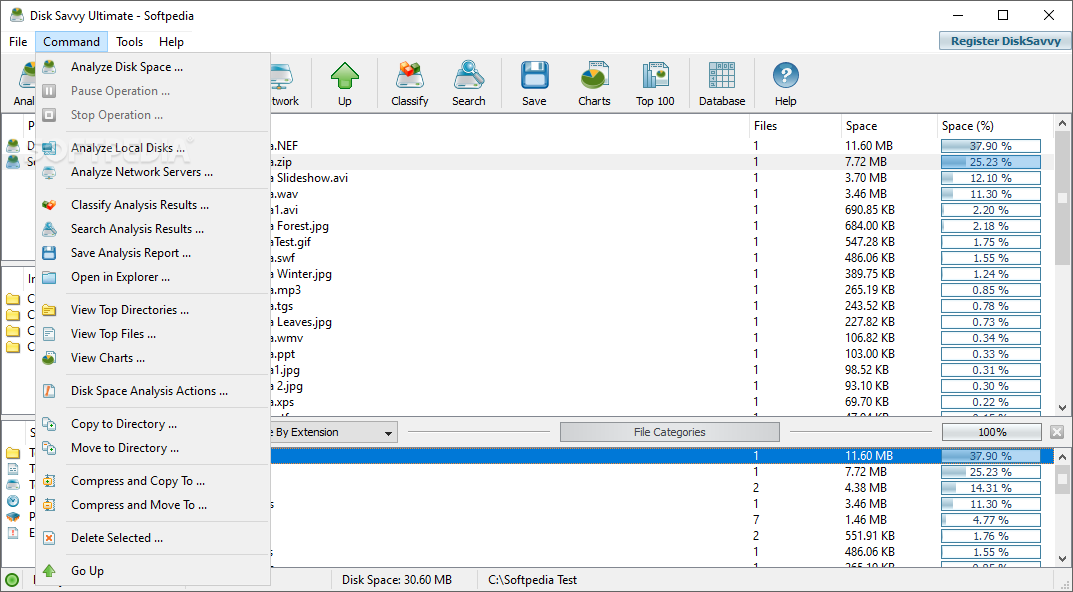Open the Database toolbar tool
Image resolution: width=1073 pixels, height=592 pixels.
pos(722,83)
